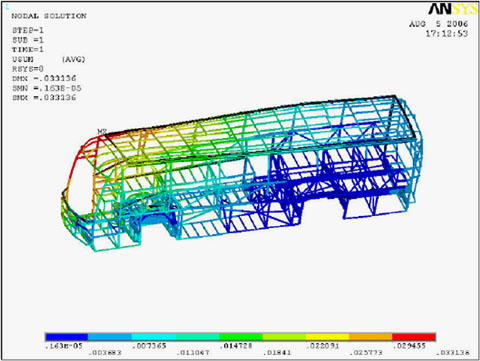This screenshot has height=361, width=480.
Task: Click the red color legend segment
Action: (x=414, y=337)
